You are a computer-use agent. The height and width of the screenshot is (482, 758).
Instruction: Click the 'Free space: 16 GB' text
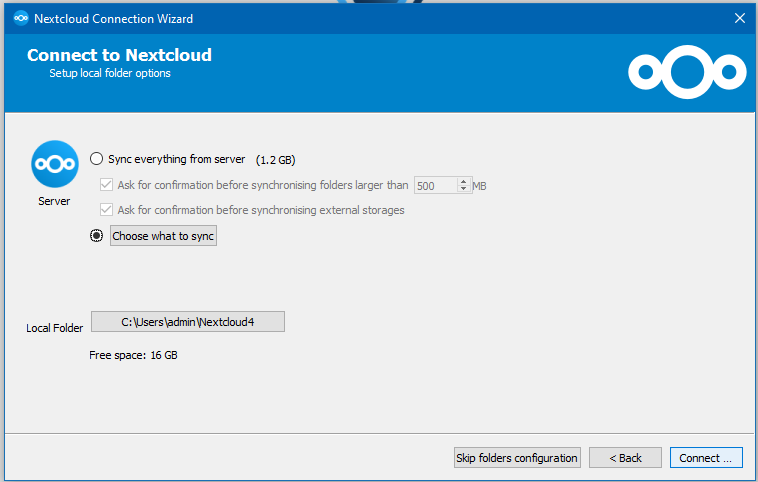(134, 355)
